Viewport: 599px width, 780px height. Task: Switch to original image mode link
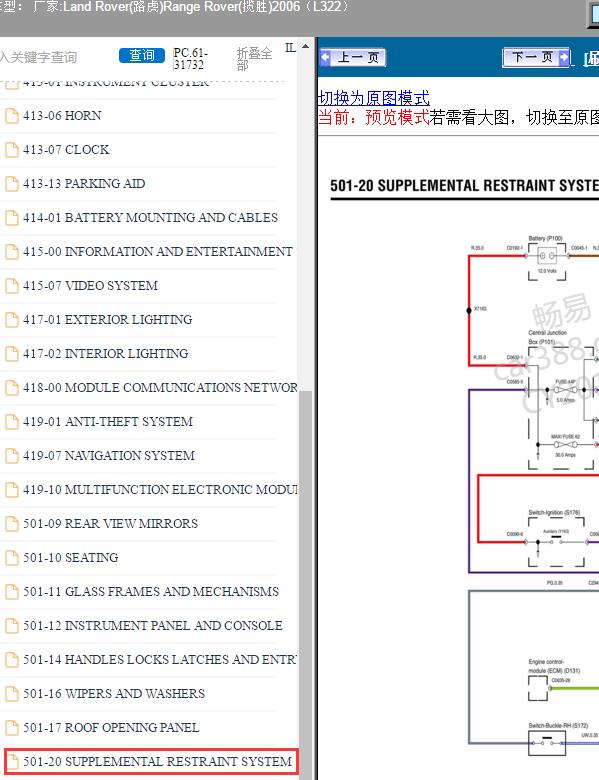coord(374,98)
